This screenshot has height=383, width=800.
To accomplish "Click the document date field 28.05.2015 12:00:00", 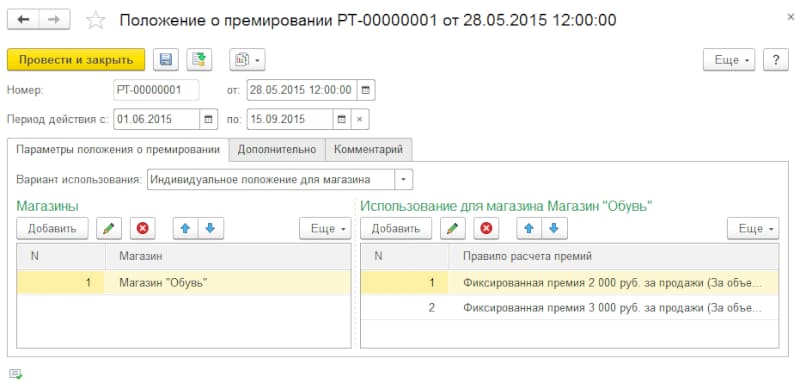I will (302, 90).
